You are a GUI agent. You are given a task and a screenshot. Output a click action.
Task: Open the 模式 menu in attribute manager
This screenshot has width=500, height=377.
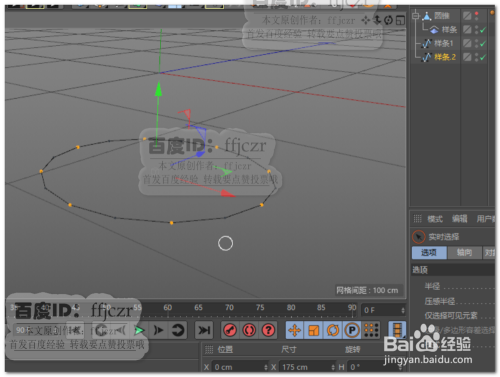click(435, 219)
